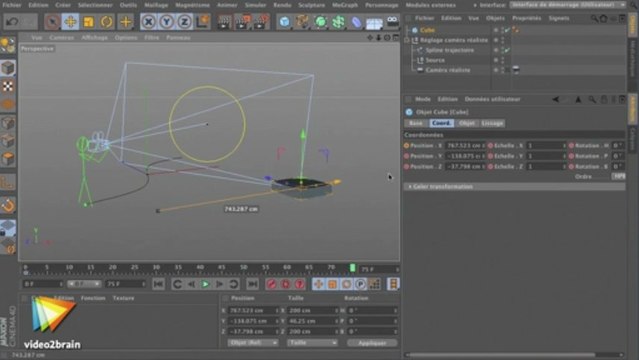Open the Objets menu in object manager
639x360 pixels.
coord(495,18)
